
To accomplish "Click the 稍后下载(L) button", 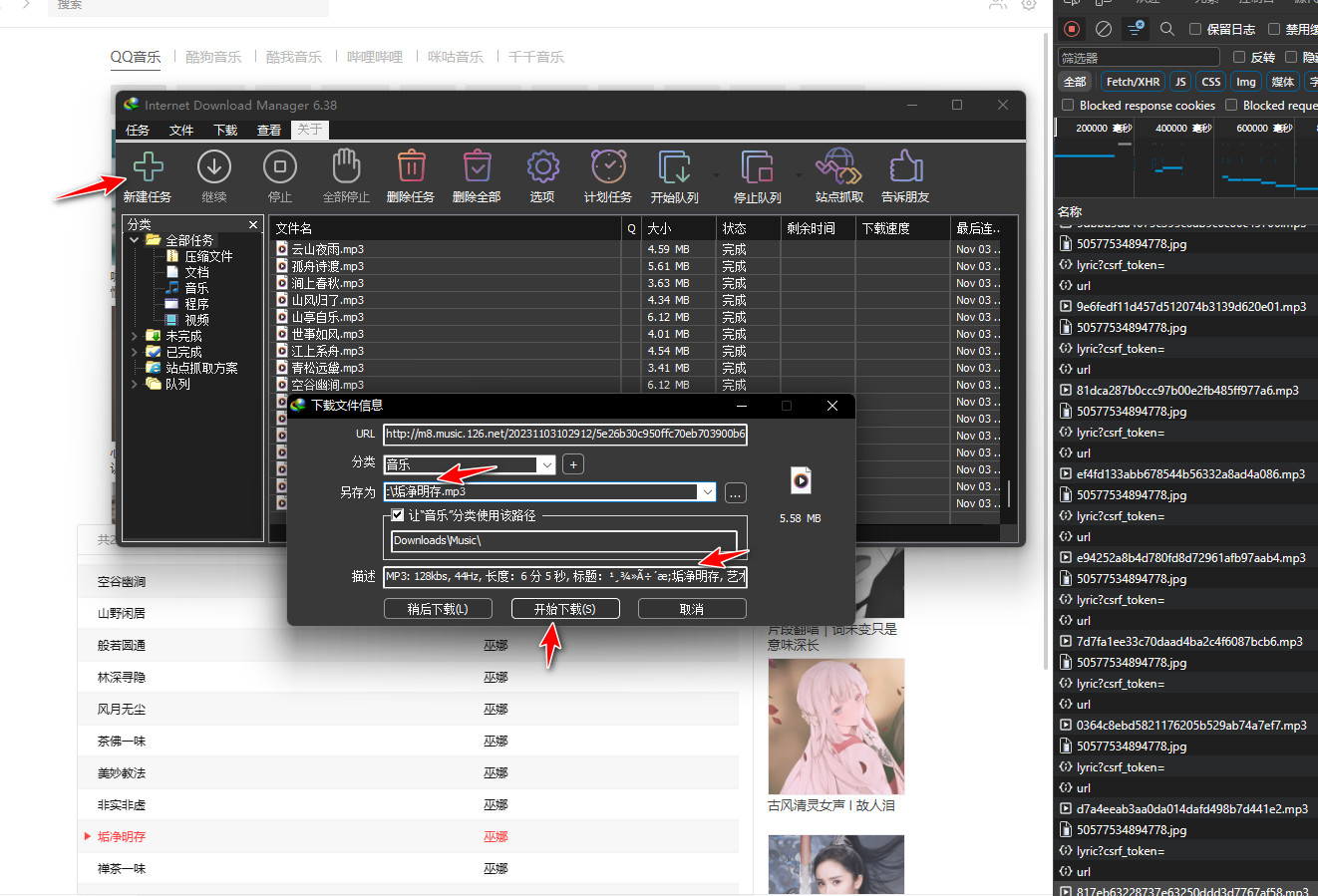I will point(438,609).
